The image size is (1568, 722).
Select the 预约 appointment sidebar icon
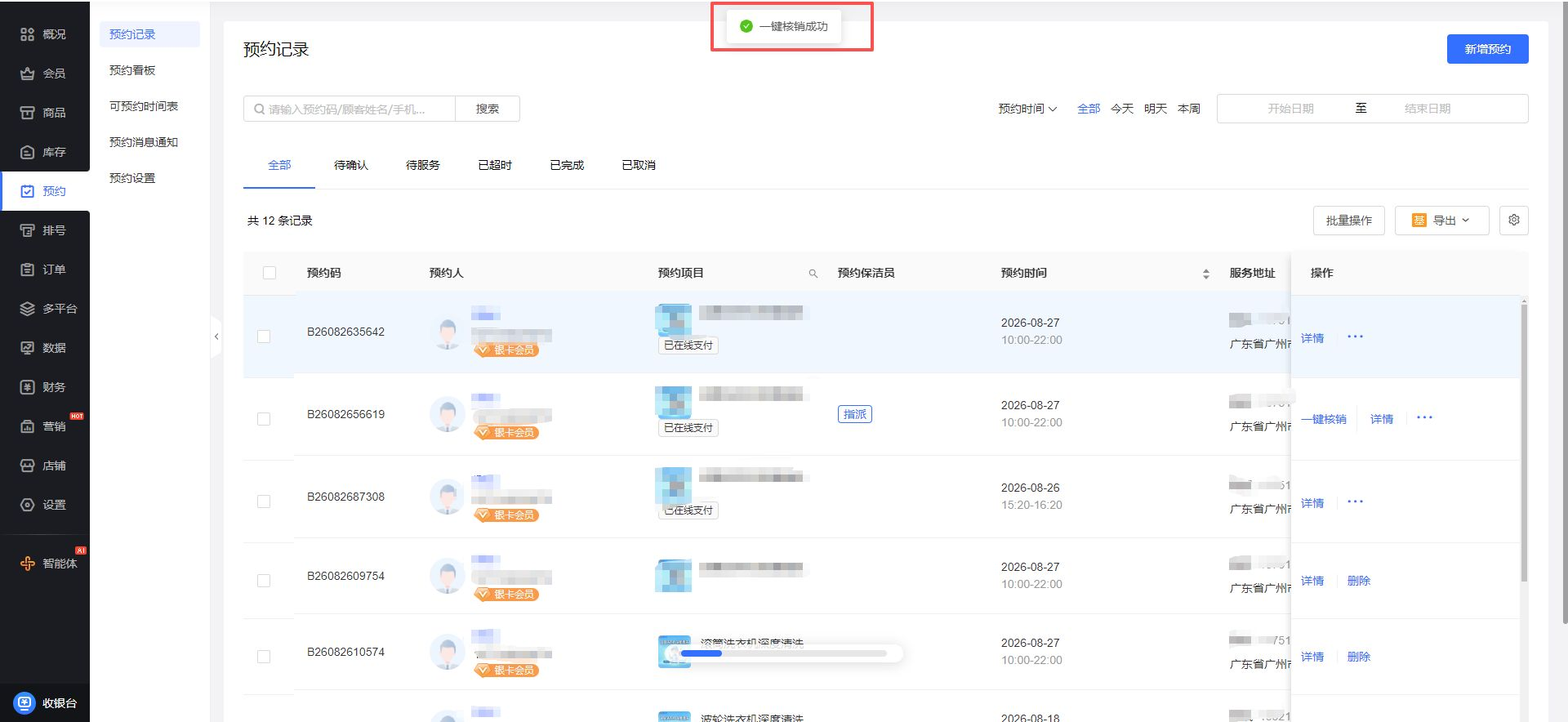click(27, 191)
